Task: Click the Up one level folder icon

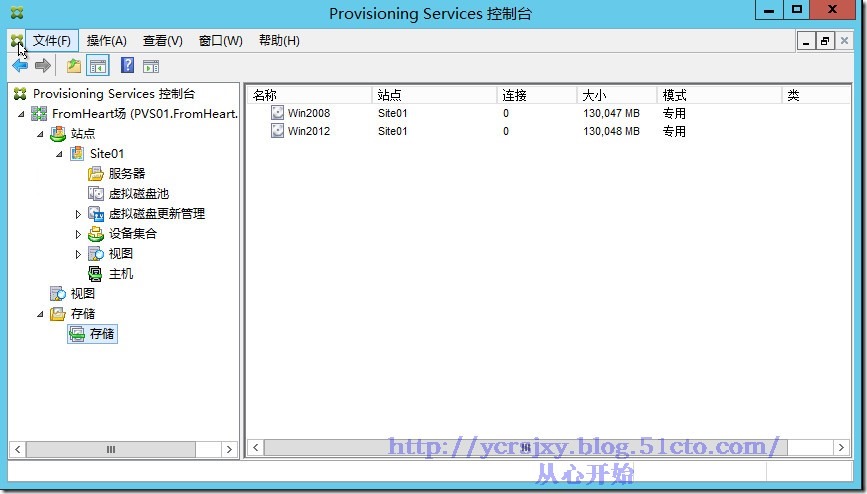Action: tap(74, 66)
